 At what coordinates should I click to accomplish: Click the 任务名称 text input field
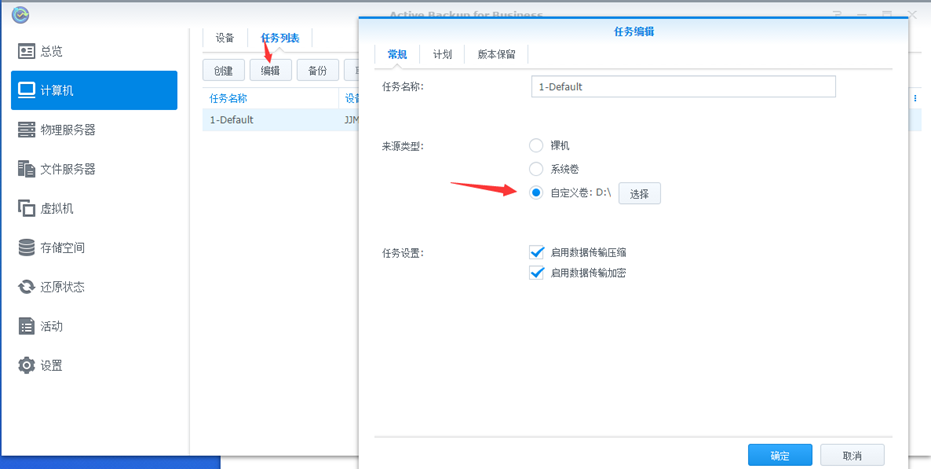[x=683, y=87]
